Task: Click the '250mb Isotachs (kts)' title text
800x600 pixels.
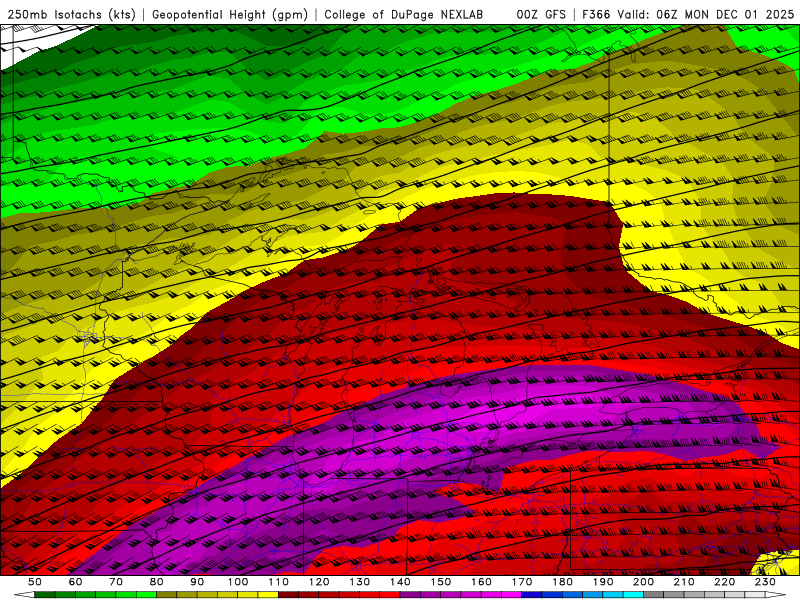Action: coord(72,15)
